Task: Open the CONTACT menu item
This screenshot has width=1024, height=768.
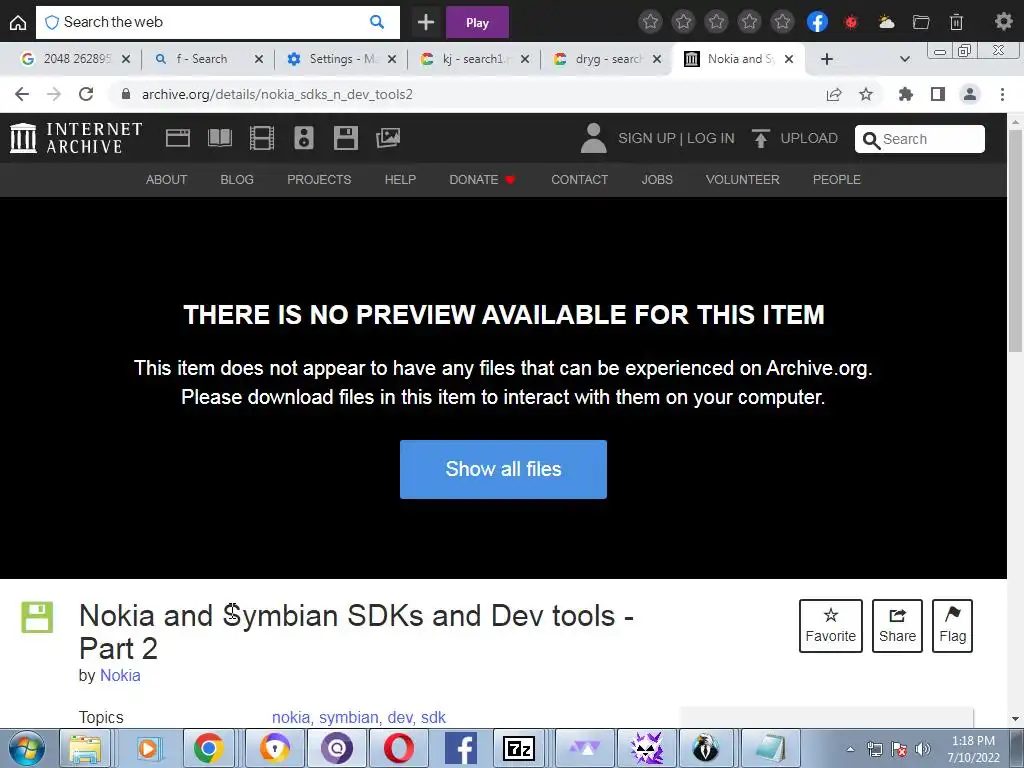Action: click(x=579, y=180)
